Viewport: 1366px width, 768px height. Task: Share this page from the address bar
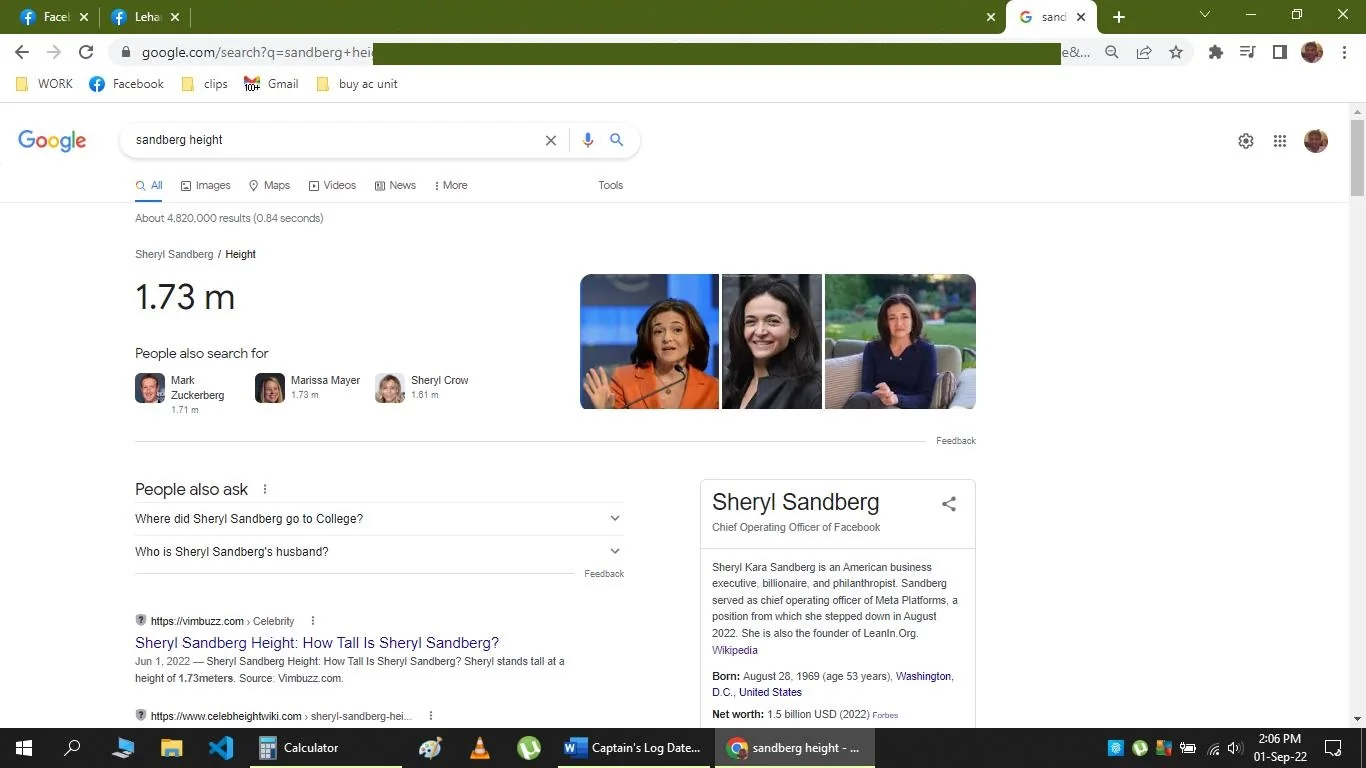click(1144, 52)
